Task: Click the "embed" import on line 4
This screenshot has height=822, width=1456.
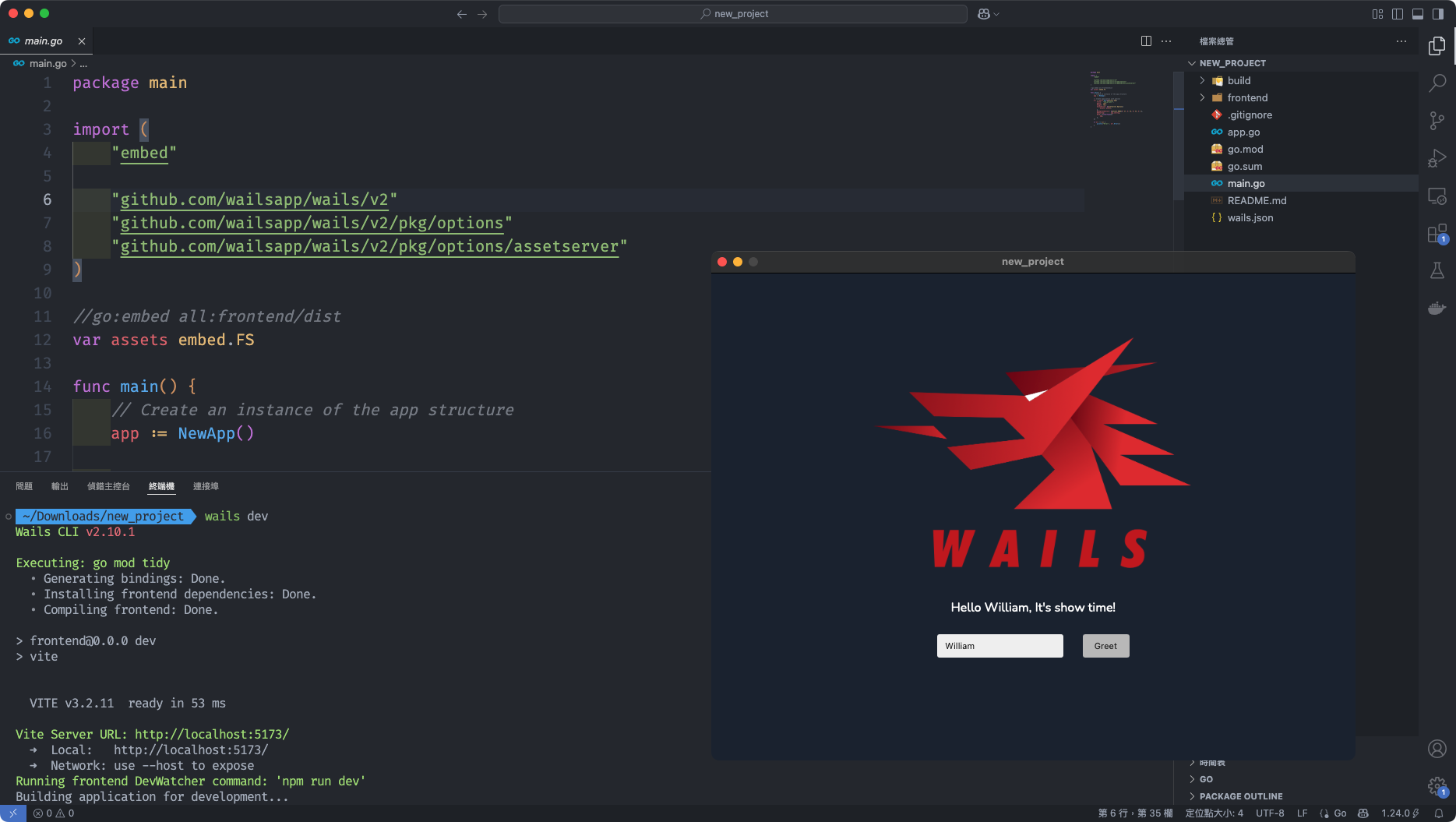Action: tap(144, 153)
